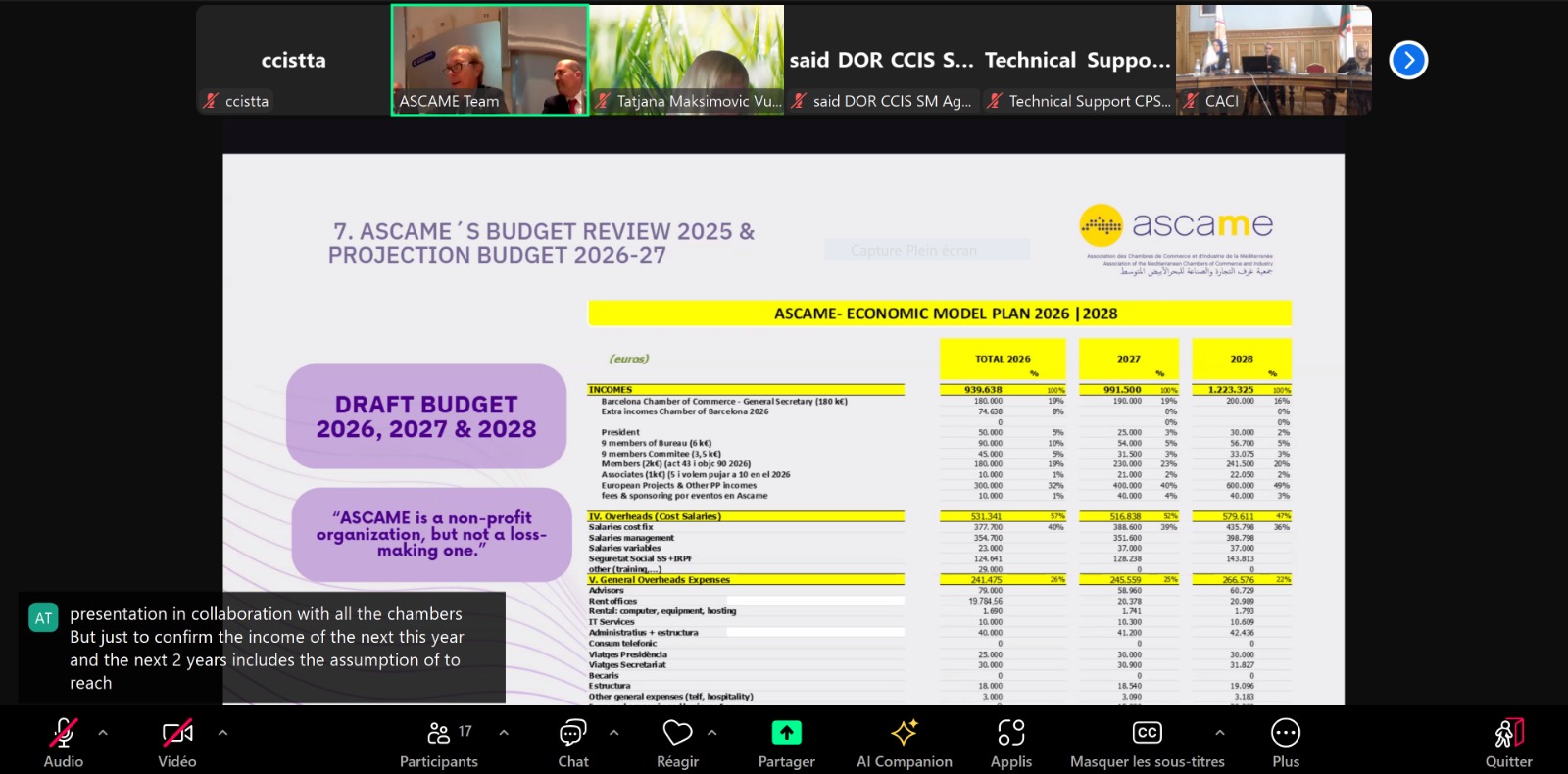Screen dimensions: 1568x774
Task: Click Quitter to leave meeting
Action: [1508, 744]
